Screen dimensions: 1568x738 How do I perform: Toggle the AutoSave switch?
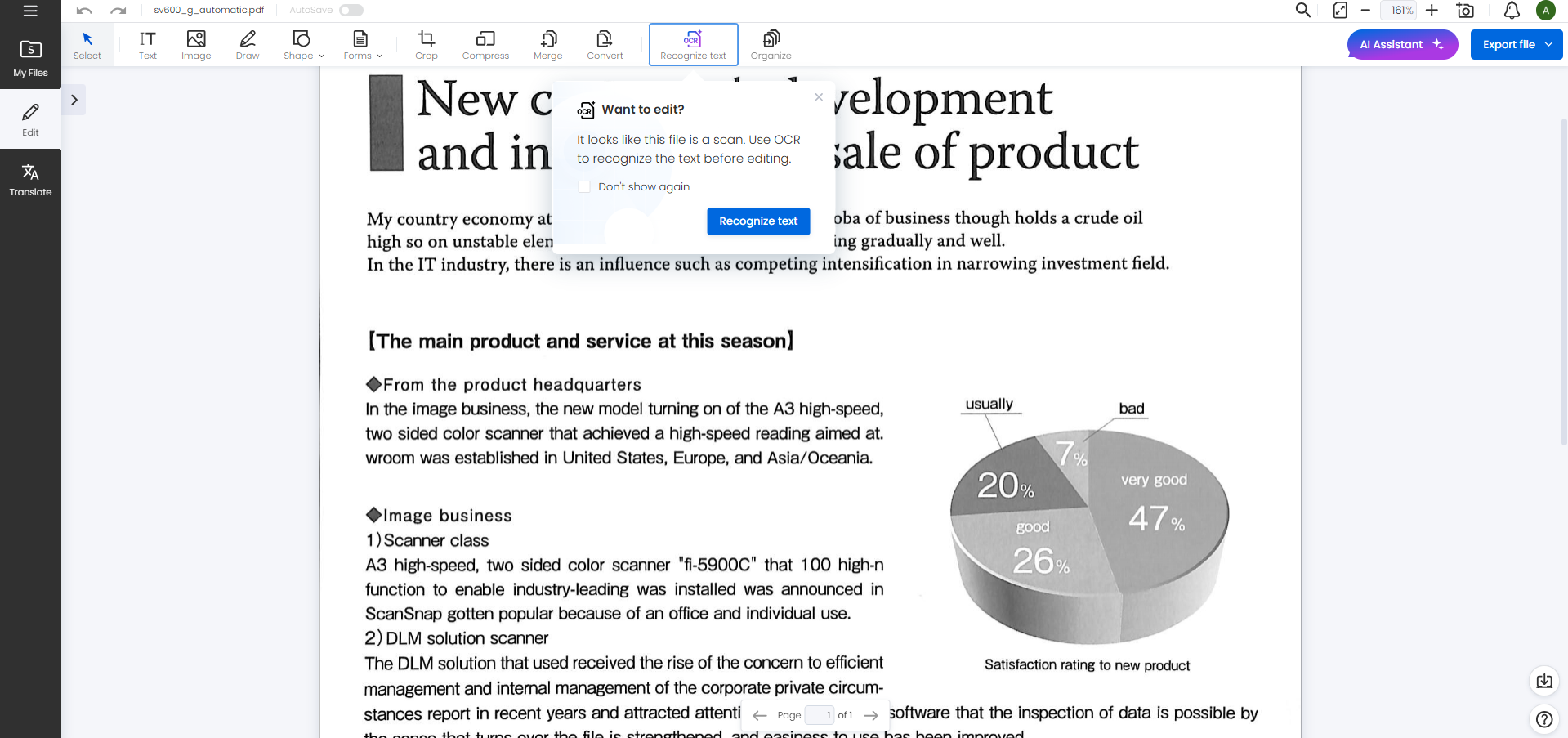click(351, 10)
